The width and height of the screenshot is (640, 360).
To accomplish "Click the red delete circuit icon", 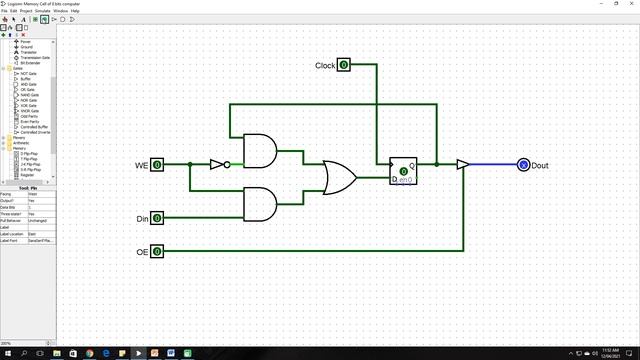I will pyautogui.click(x=23, y=35).
